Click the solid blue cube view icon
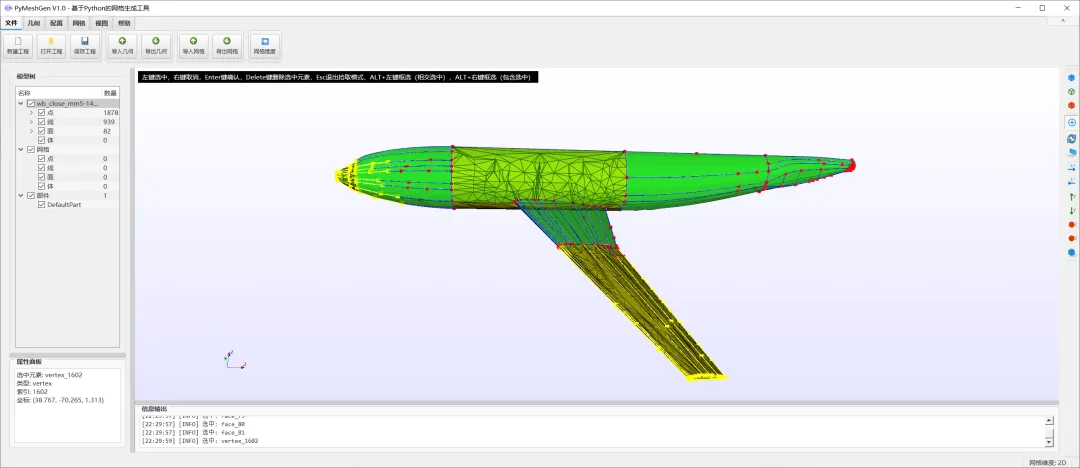Viewport: 1080px width, 468px height. [1071, 77]
